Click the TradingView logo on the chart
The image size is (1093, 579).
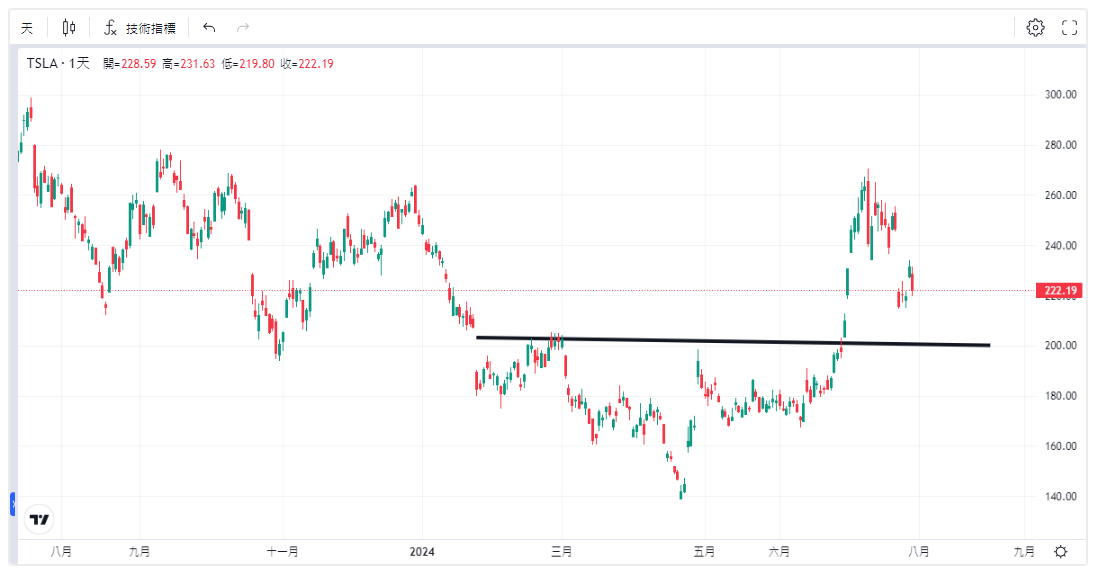(40, 519)
